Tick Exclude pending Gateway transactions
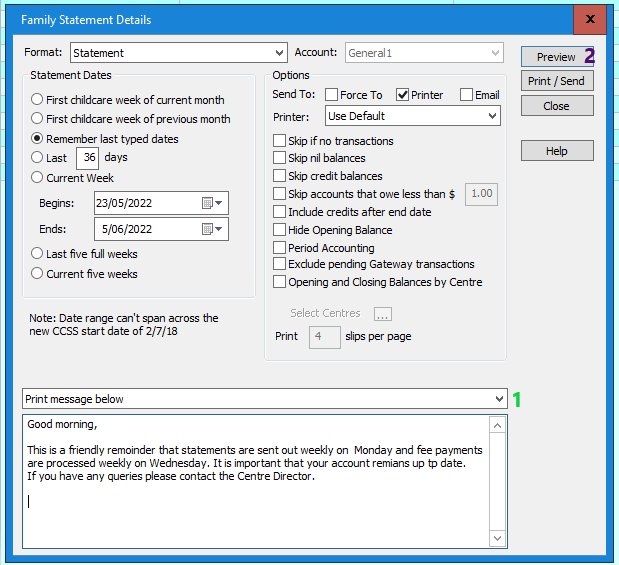619x565 pixels. pos(279,263)
